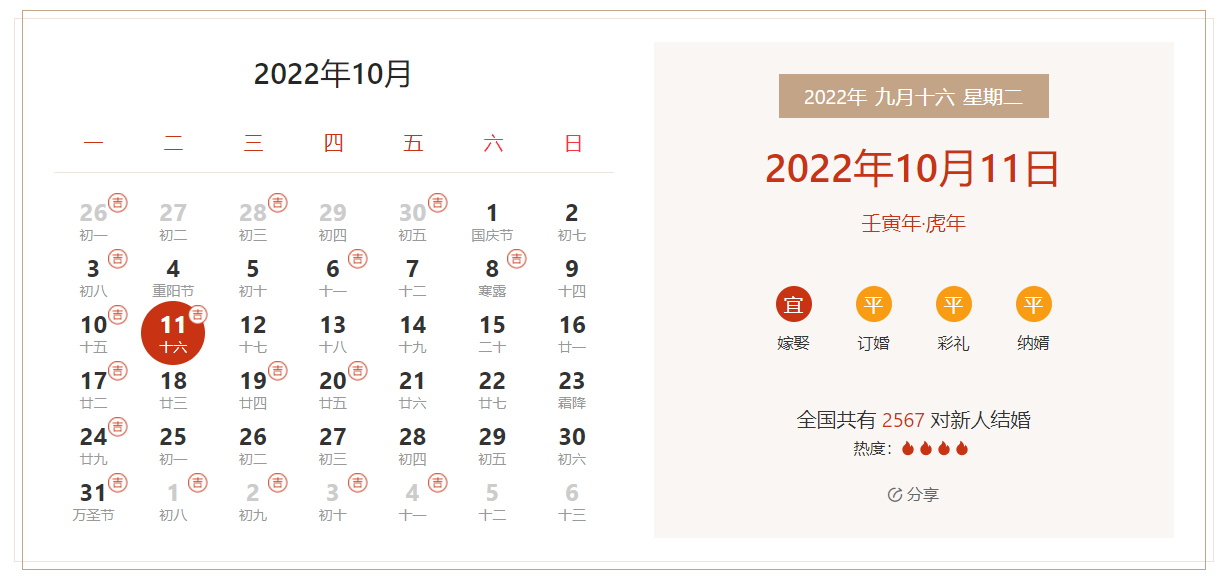
Task: Click the flame heat icons after 热度
Action: click(935, 448)
